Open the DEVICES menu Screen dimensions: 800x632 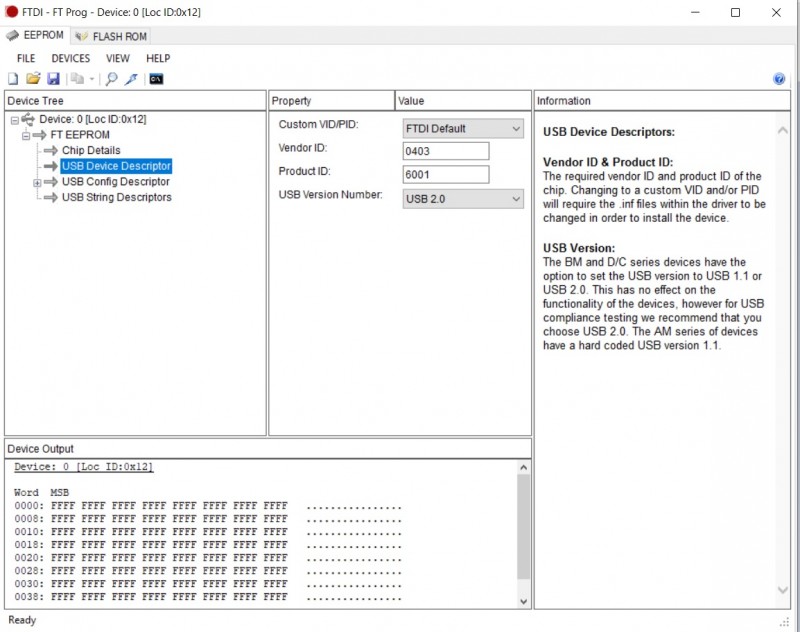pos(71,58)
